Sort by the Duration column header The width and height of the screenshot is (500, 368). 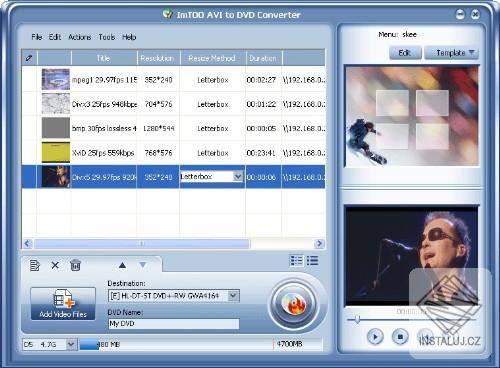coord(264,58)
